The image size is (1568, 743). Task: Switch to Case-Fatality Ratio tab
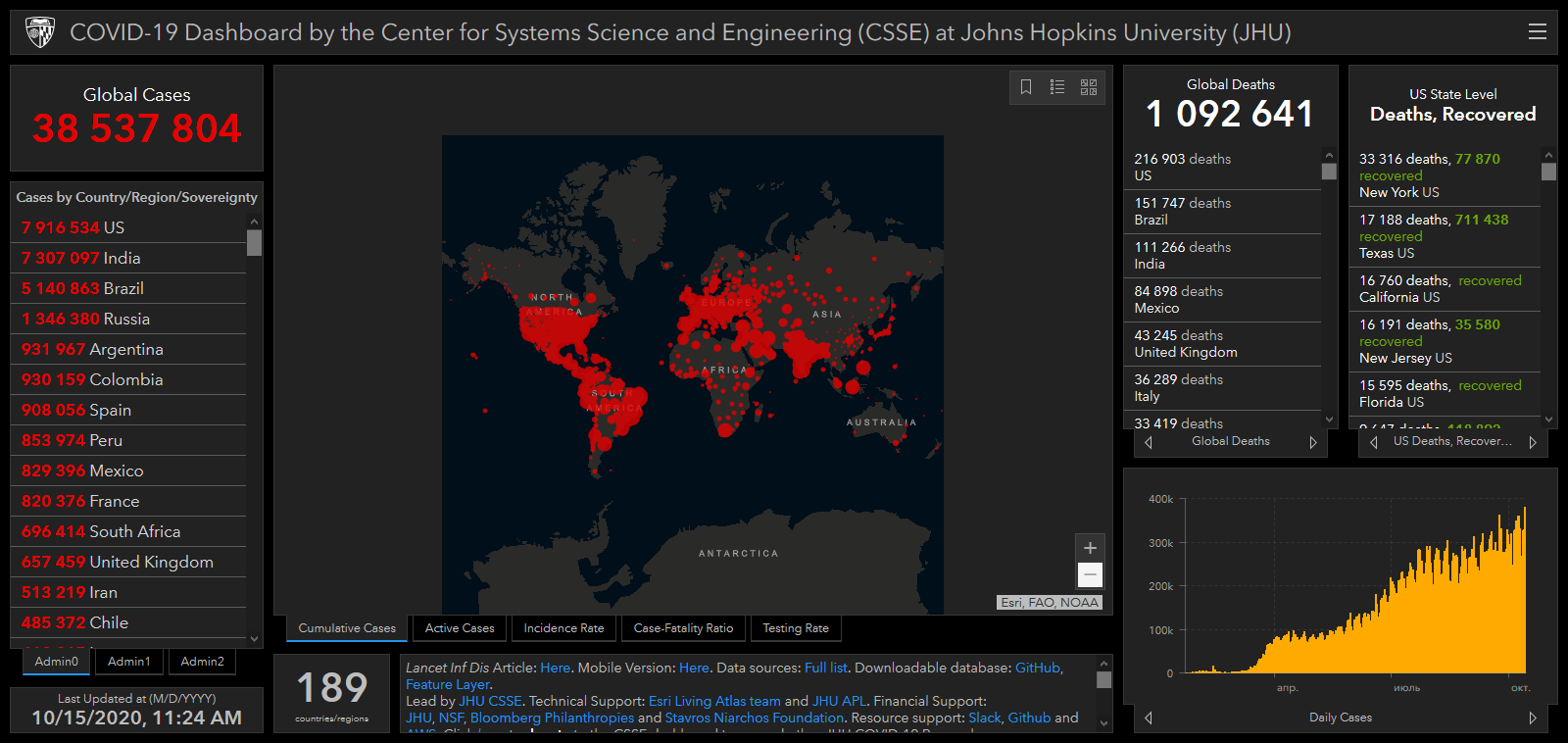coord(683,628)
